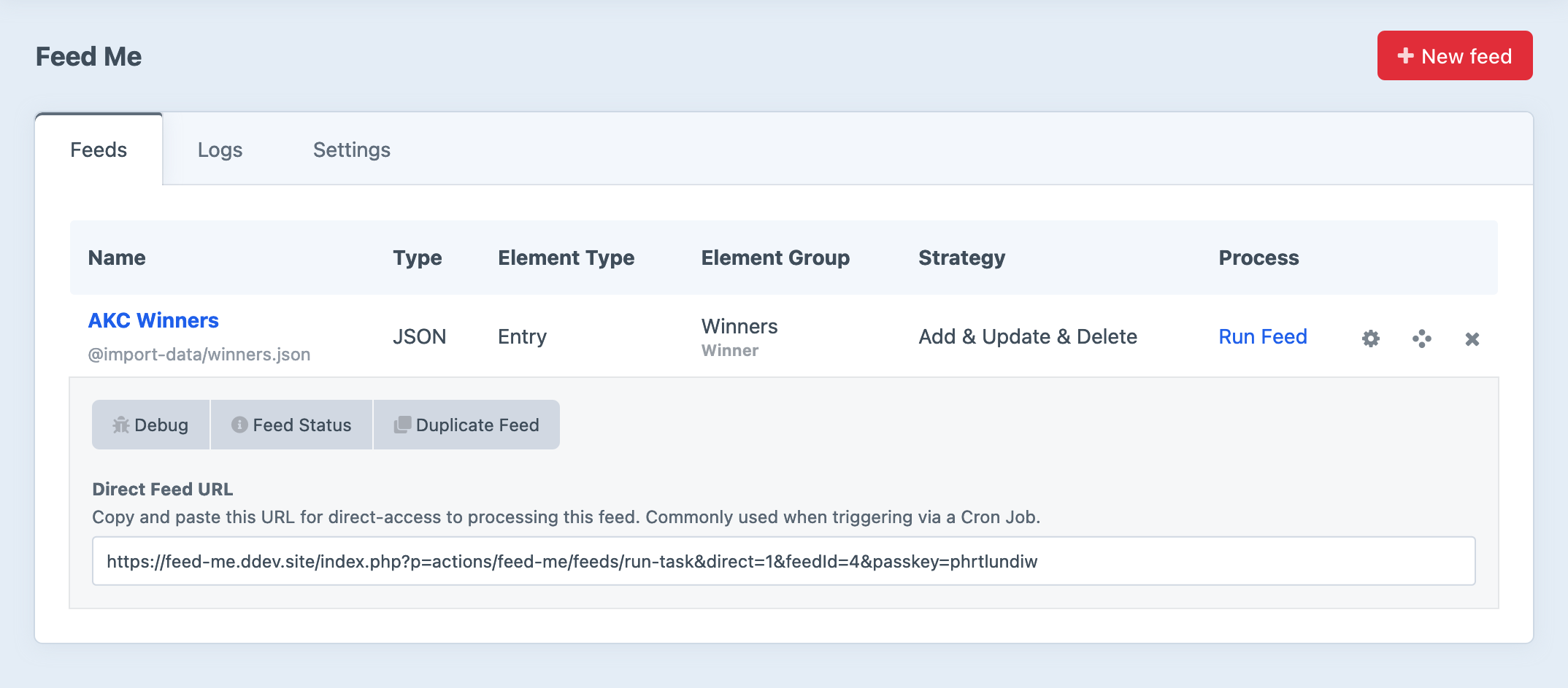Click the Process column header
Screen dimensions: 1568x688
1258,258
